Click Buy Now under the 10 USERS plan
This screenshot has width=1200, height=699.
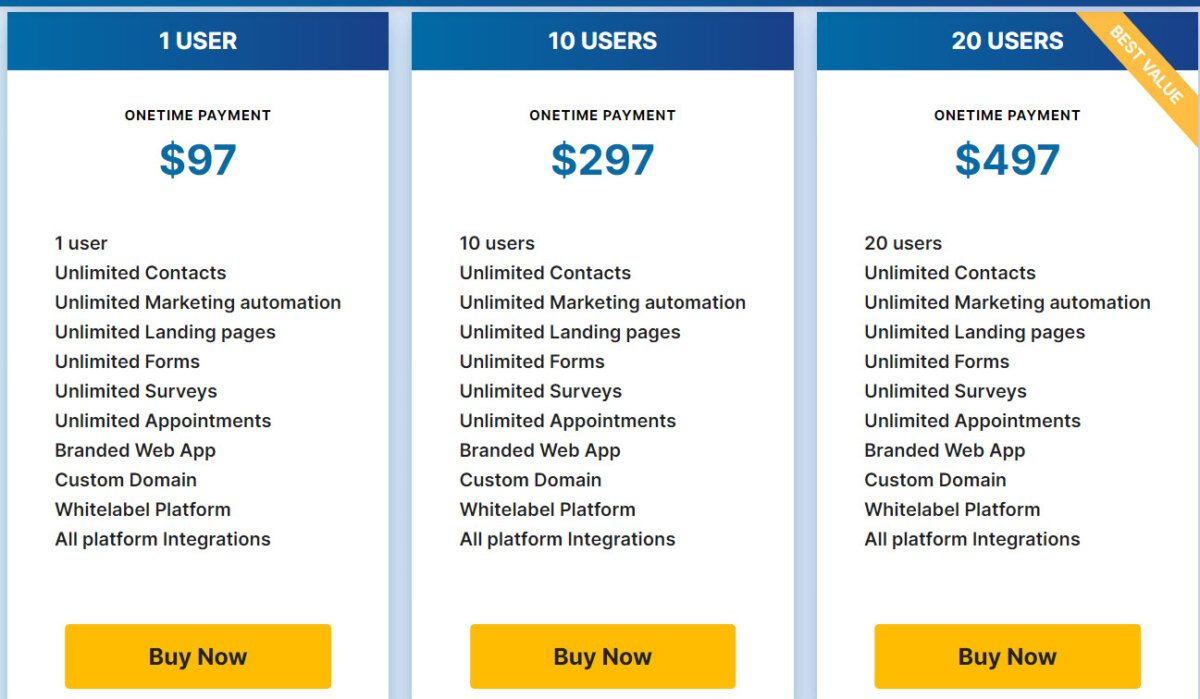(x=601, y=656)
